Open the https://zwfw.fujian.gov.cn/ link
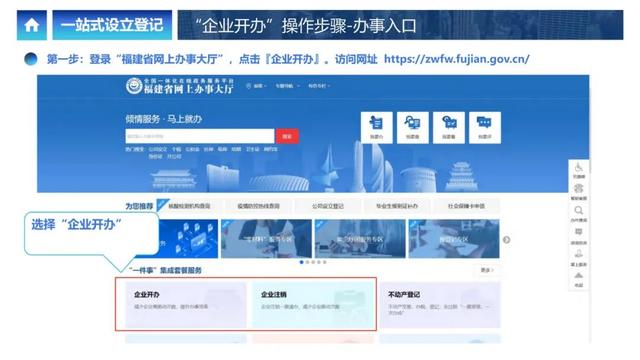Viewport: 640px width, 360px height. click(x=456, y=59)
